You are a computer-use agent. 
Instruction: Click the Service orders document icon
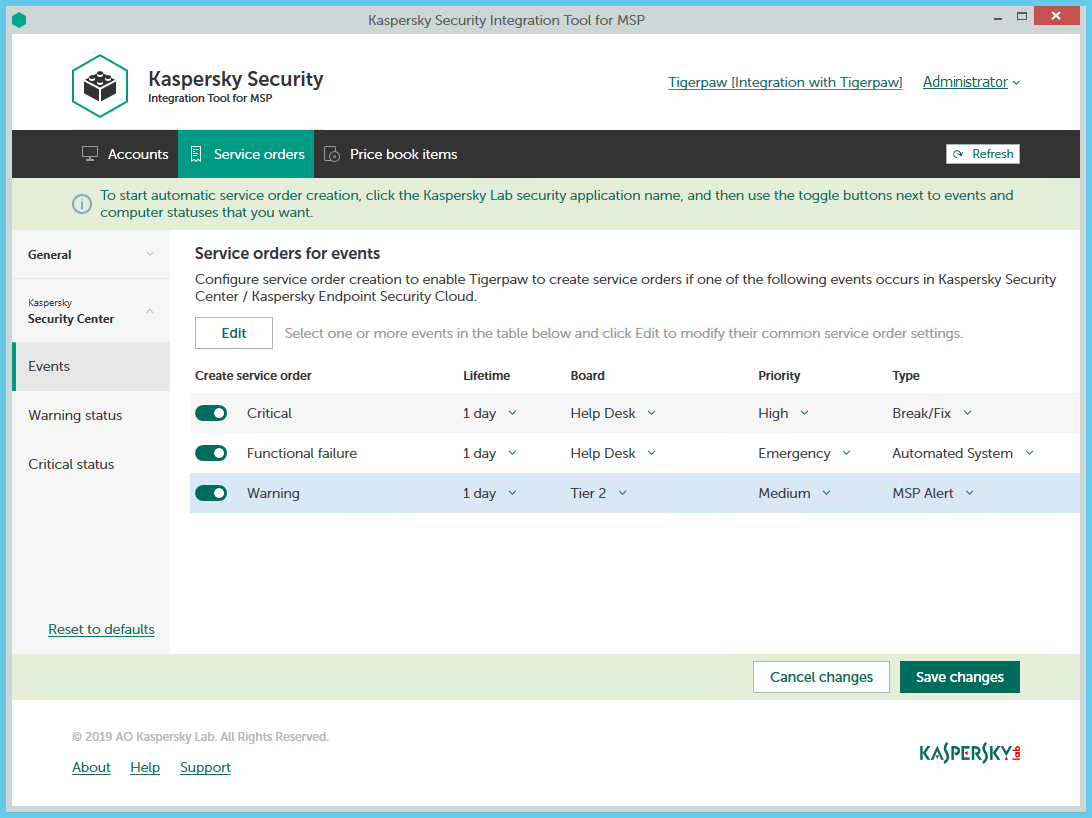[x=196, y=154]
